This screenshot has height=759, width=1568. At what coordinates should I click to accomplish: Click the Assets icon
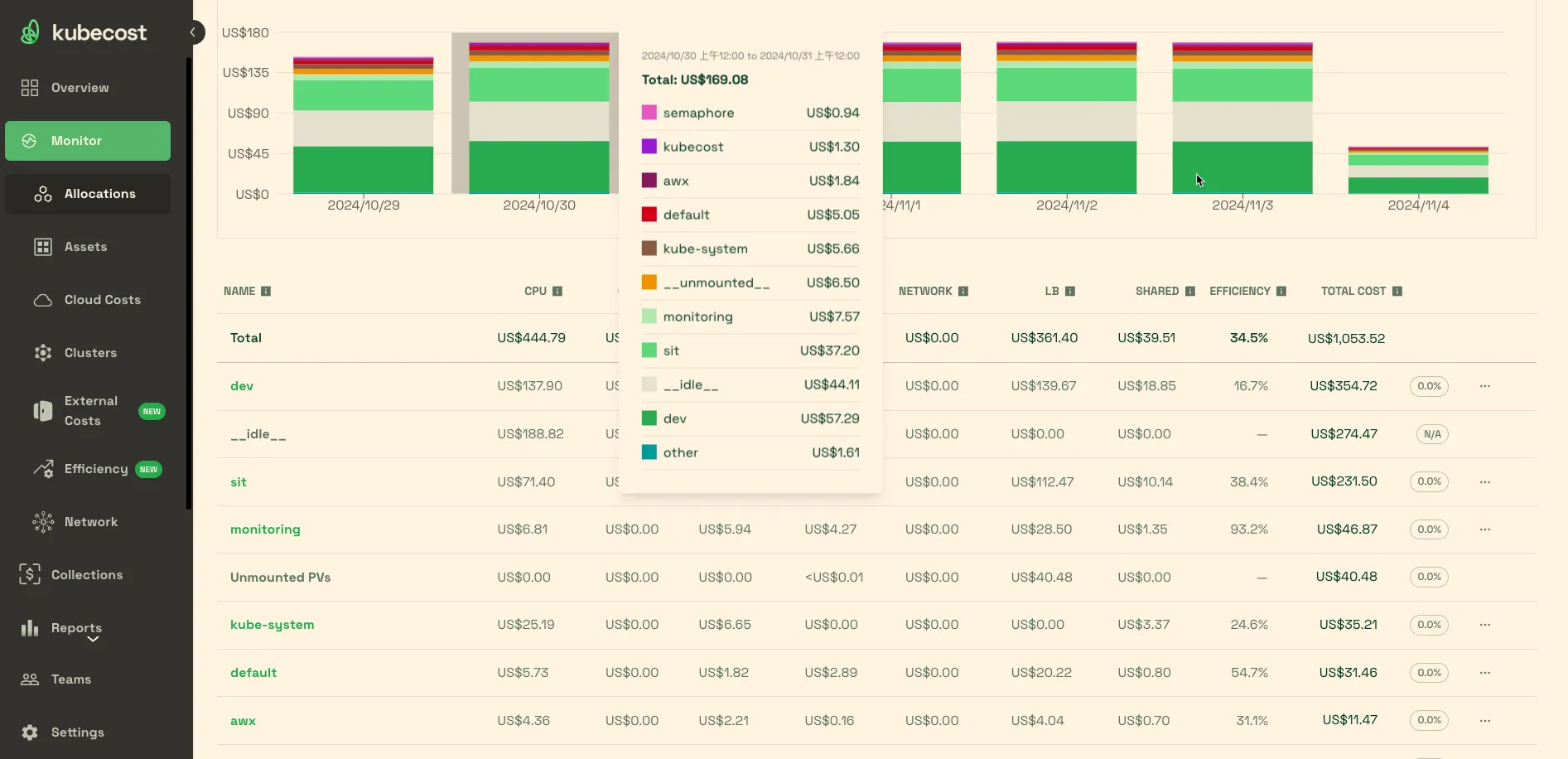pyautogui.click(x=43, y=247)
